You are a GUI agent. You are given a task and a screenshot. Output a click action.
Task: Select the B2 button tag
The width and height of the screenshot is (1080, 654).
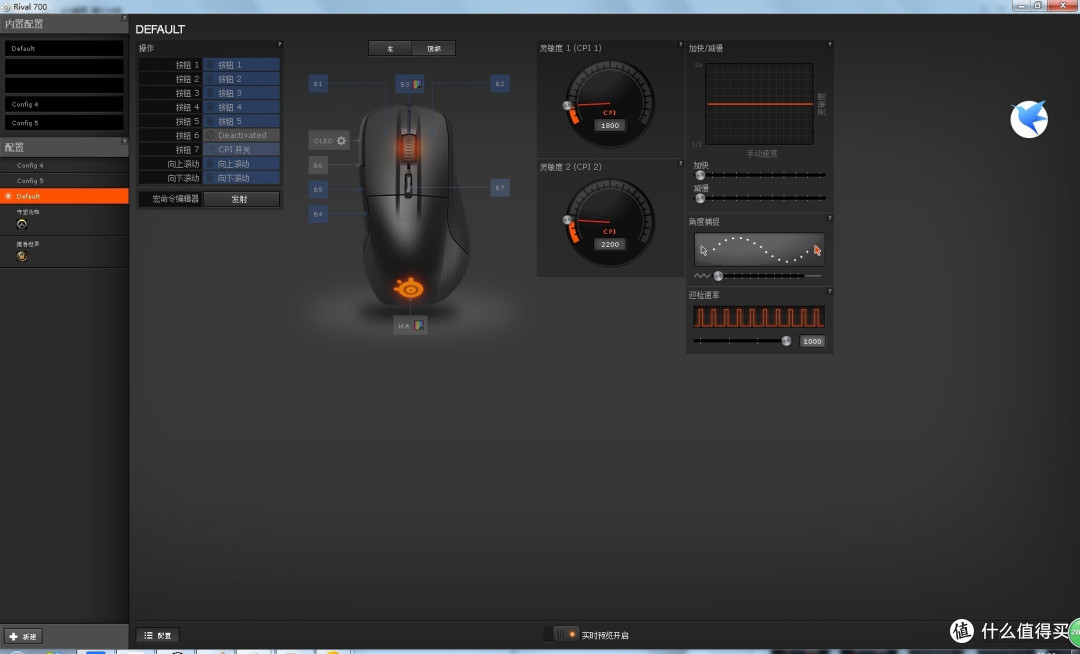(500, 83)
